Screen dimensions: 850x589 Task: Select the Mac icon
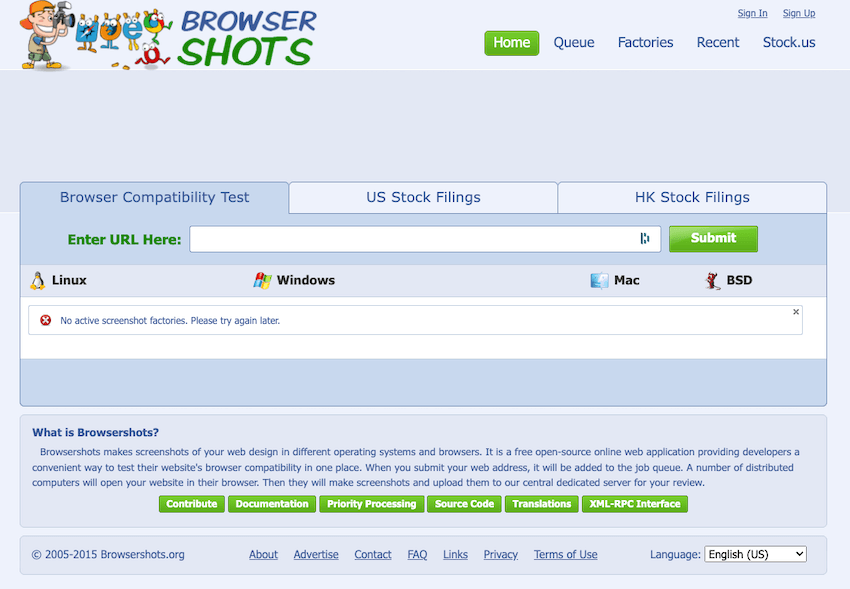click(x=600, y=280)
